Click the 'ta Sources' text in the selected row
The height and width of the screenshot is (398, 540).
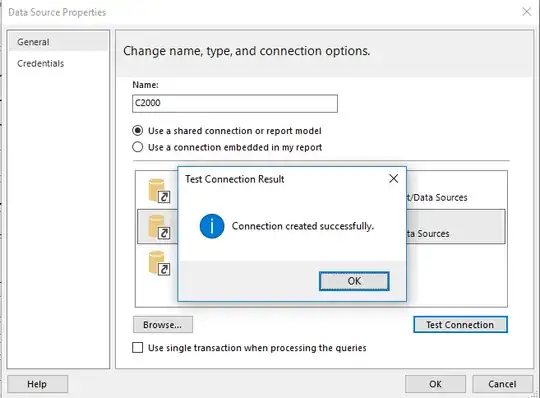coord(428,234)
